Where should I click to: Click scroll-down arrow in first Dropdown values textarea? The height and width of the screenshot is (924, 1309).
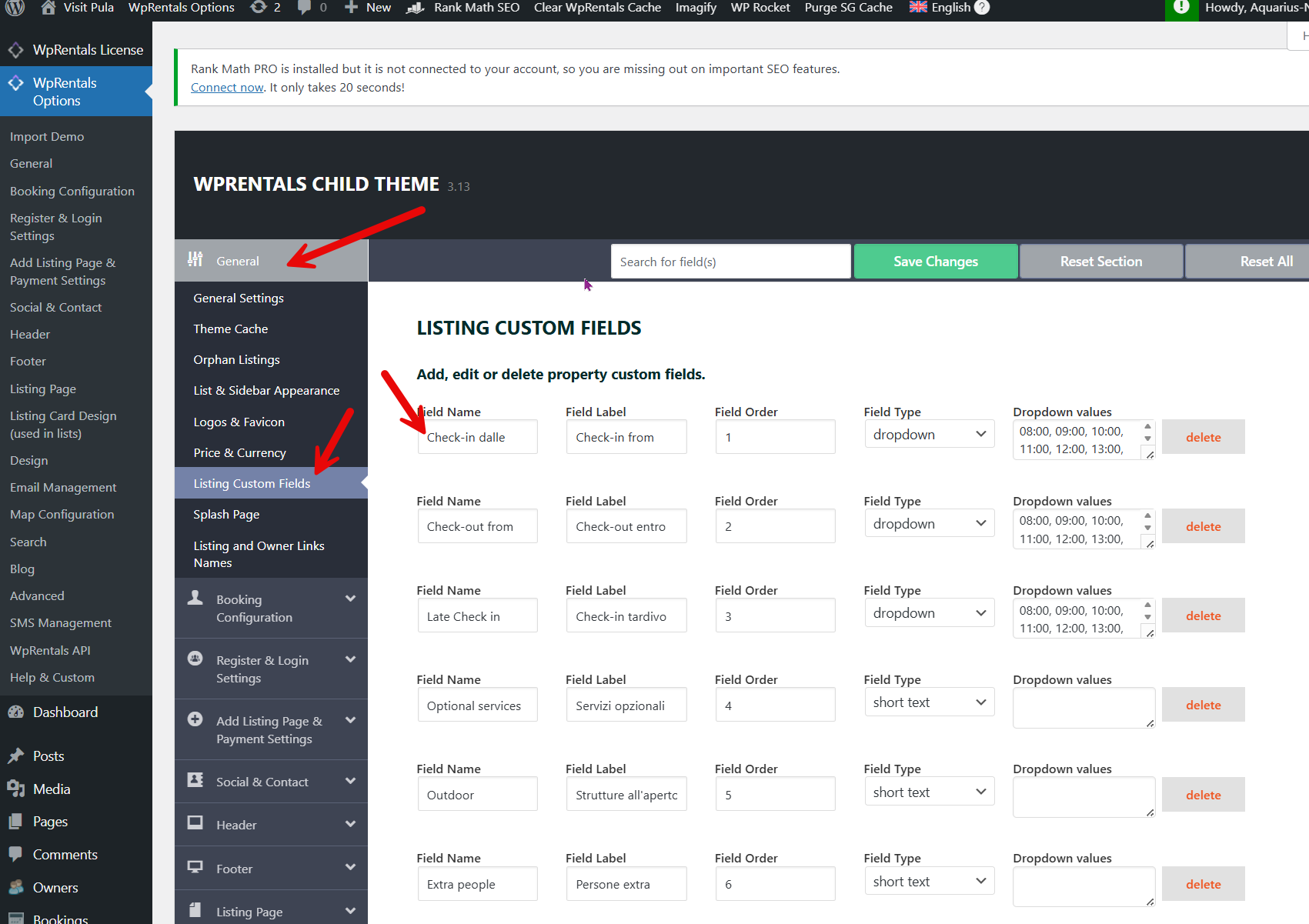[x=1147, y=439]
